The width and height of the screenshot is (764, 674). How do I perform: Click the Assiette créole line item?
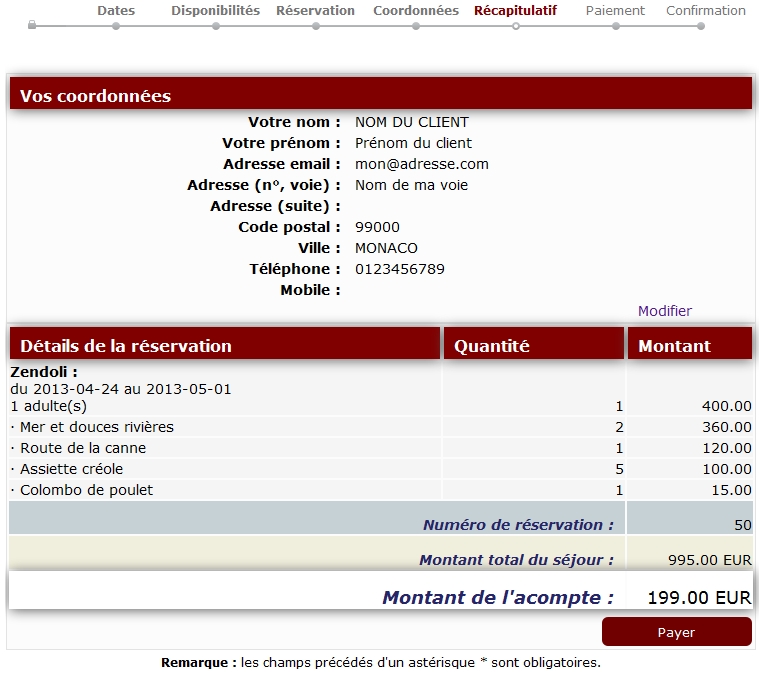[72, 469]
